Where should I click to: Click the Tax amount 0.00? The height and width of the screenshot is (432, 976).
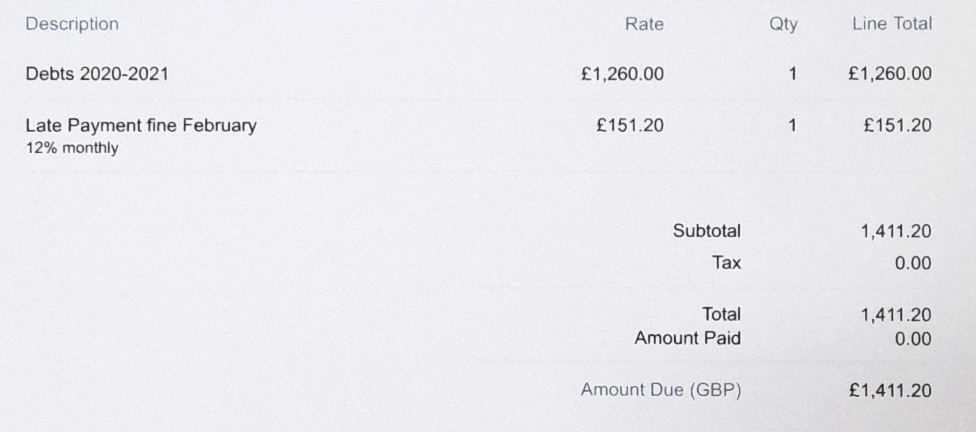[x=913, y=263]
